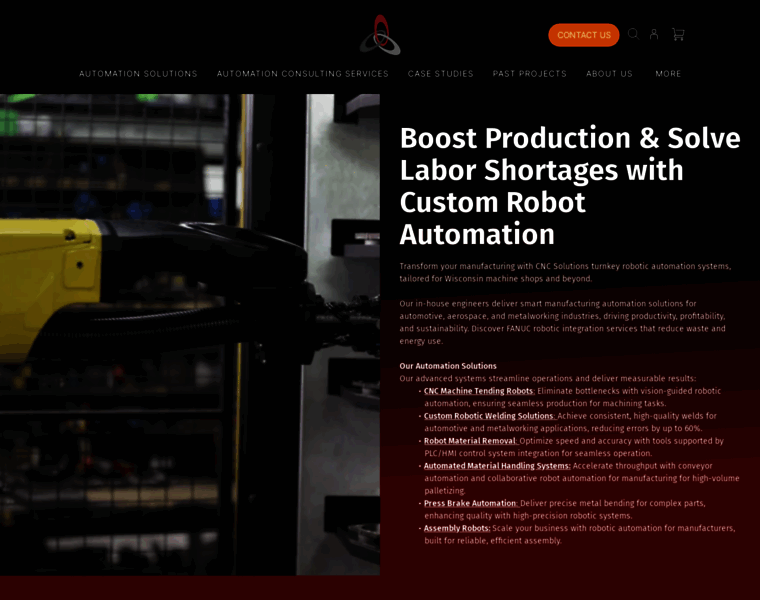The width and height of the screenshot is (760, 600).
Task: Open Automation Consulting Services menu item
Action: (302, 74)
